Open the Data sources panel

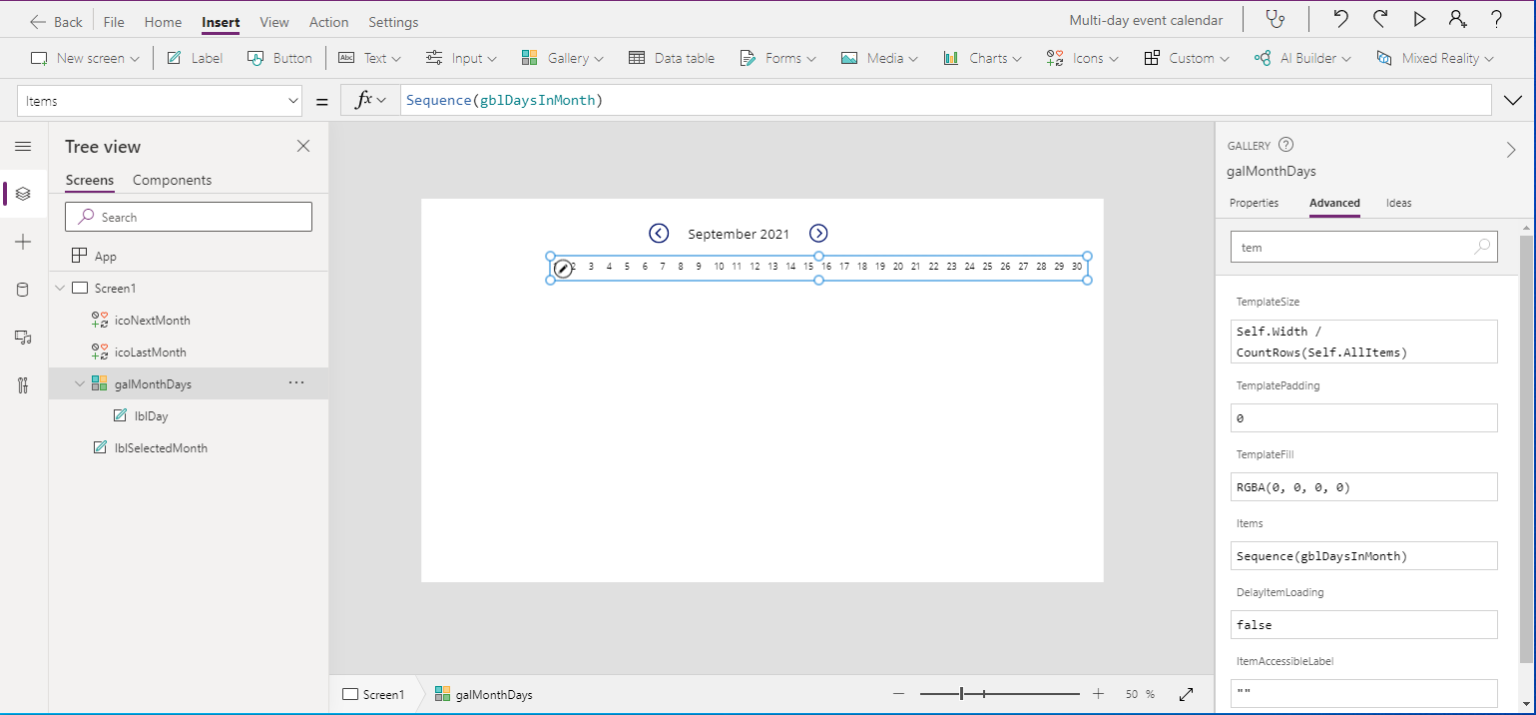pyautogui.click(x=23, y=289)
